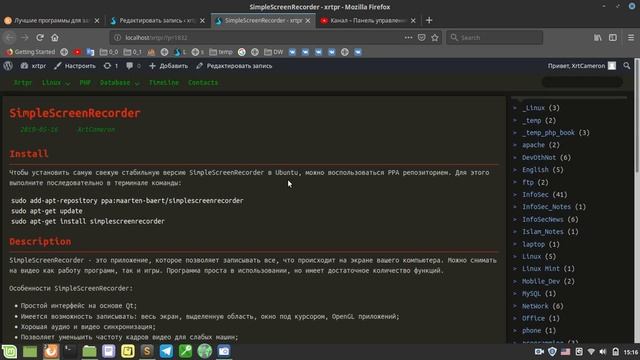Show the Firefox sidebars
The height and width of the screenshot is (360, 640).
pyautogui.click(x=613, y=38)
